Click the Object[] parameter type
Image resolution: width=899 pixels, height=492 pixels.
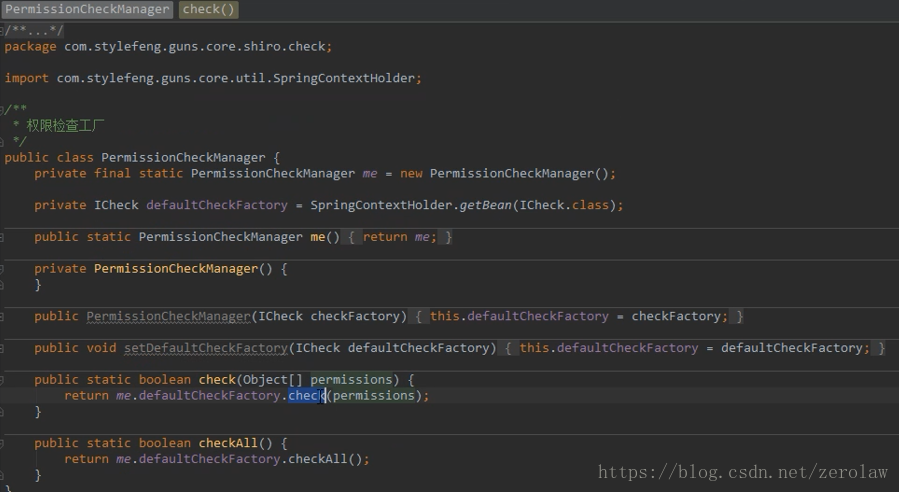pyautogui.click(x=273, y=380)
